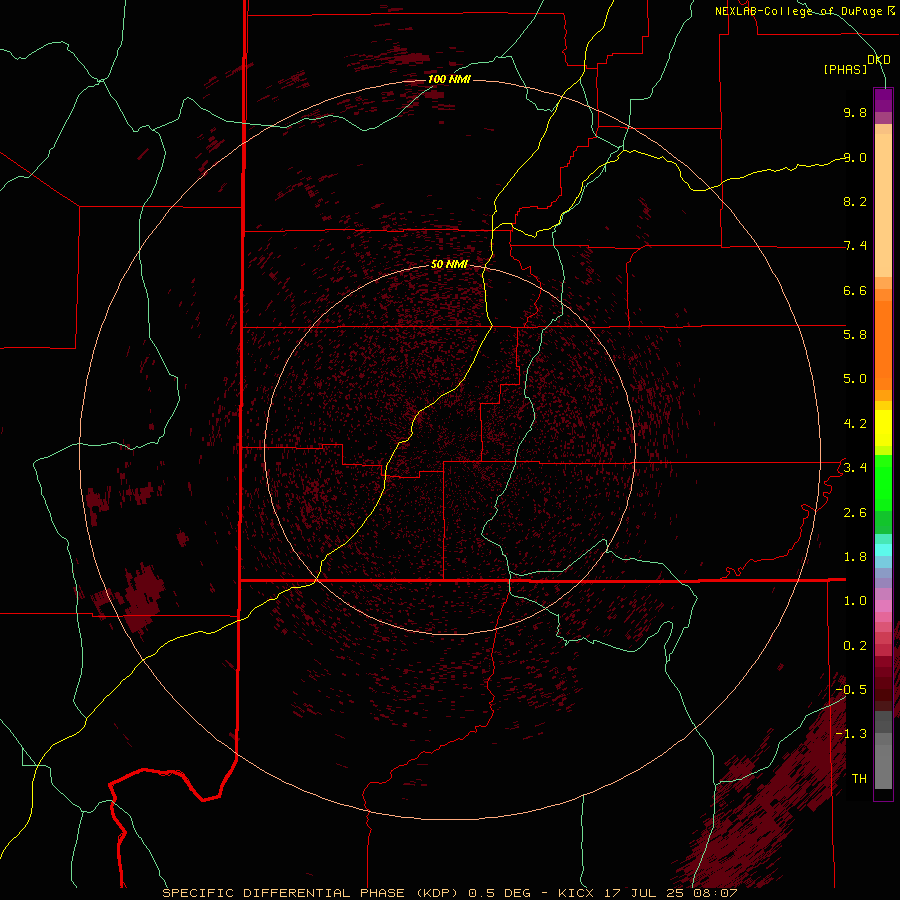Click the 5.8 scale value
The height and width of the screenshot is (900, 900).
(x=855, y=335)
